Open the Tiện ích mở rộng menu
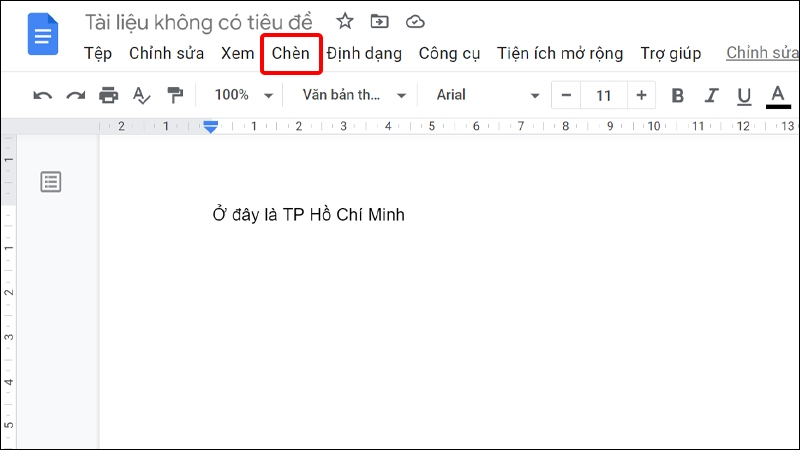This screenshot has height=450, width=800. (x=560, y=54)
